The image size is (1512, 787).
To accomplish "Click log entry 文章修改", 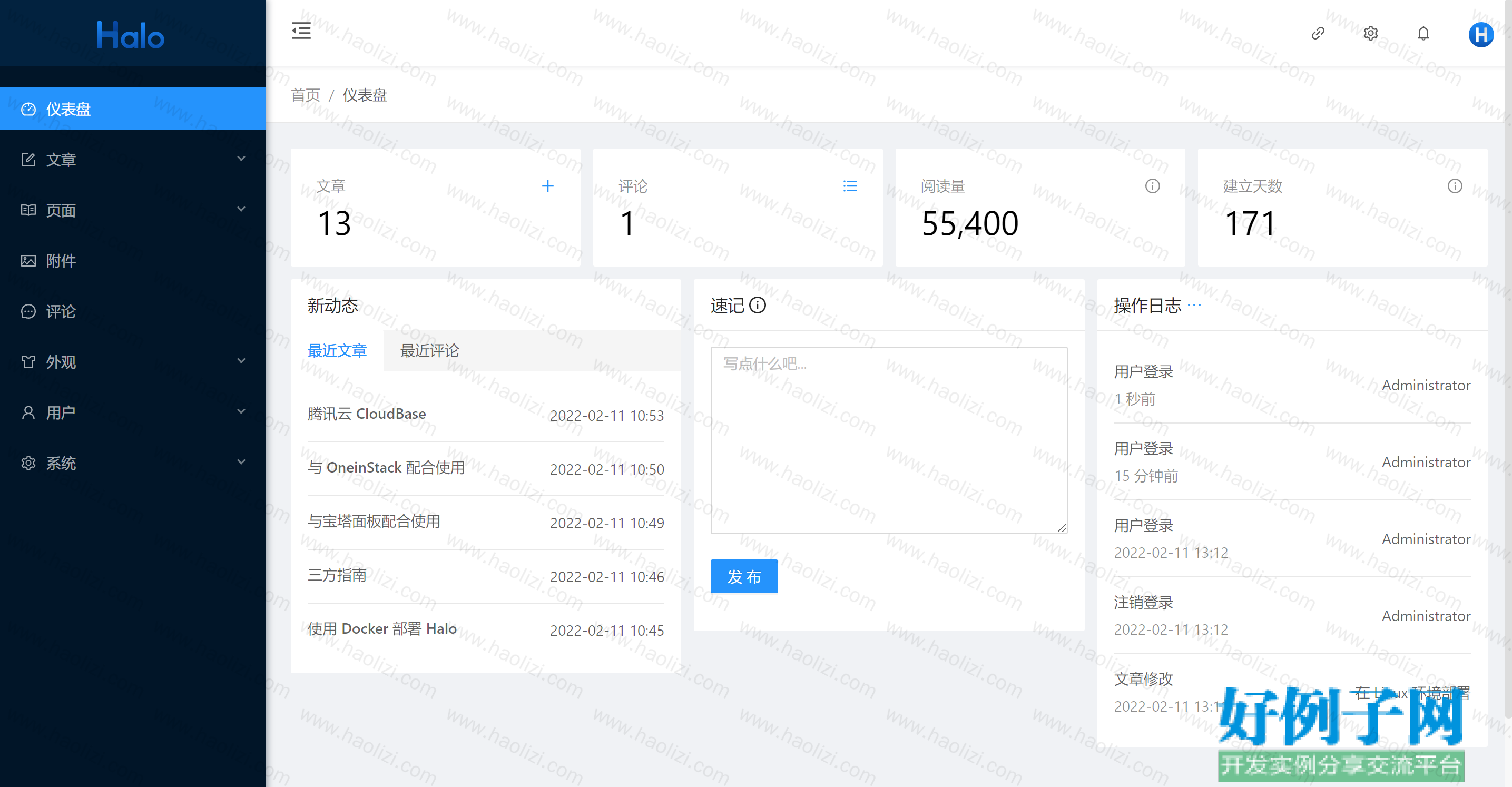I will pos(1292,693).
